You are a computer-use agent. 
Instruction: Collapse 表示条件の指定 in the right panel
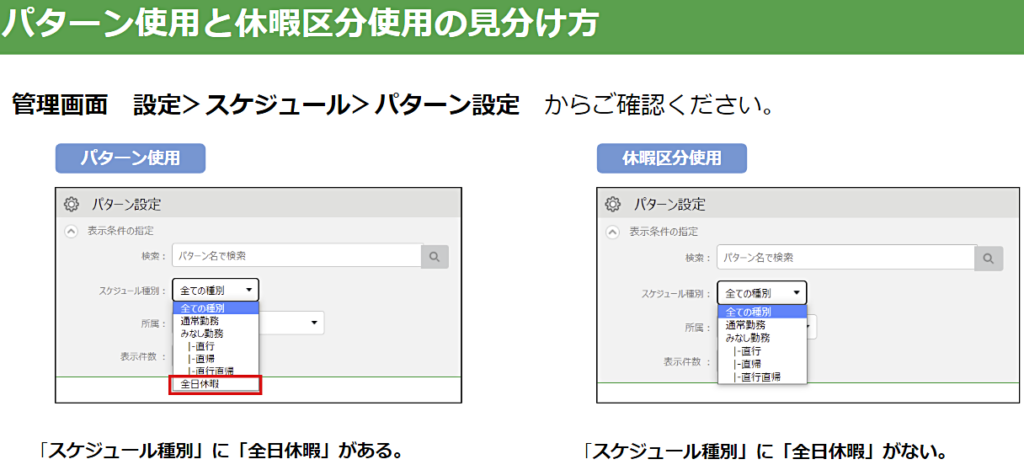click(614, 231)
